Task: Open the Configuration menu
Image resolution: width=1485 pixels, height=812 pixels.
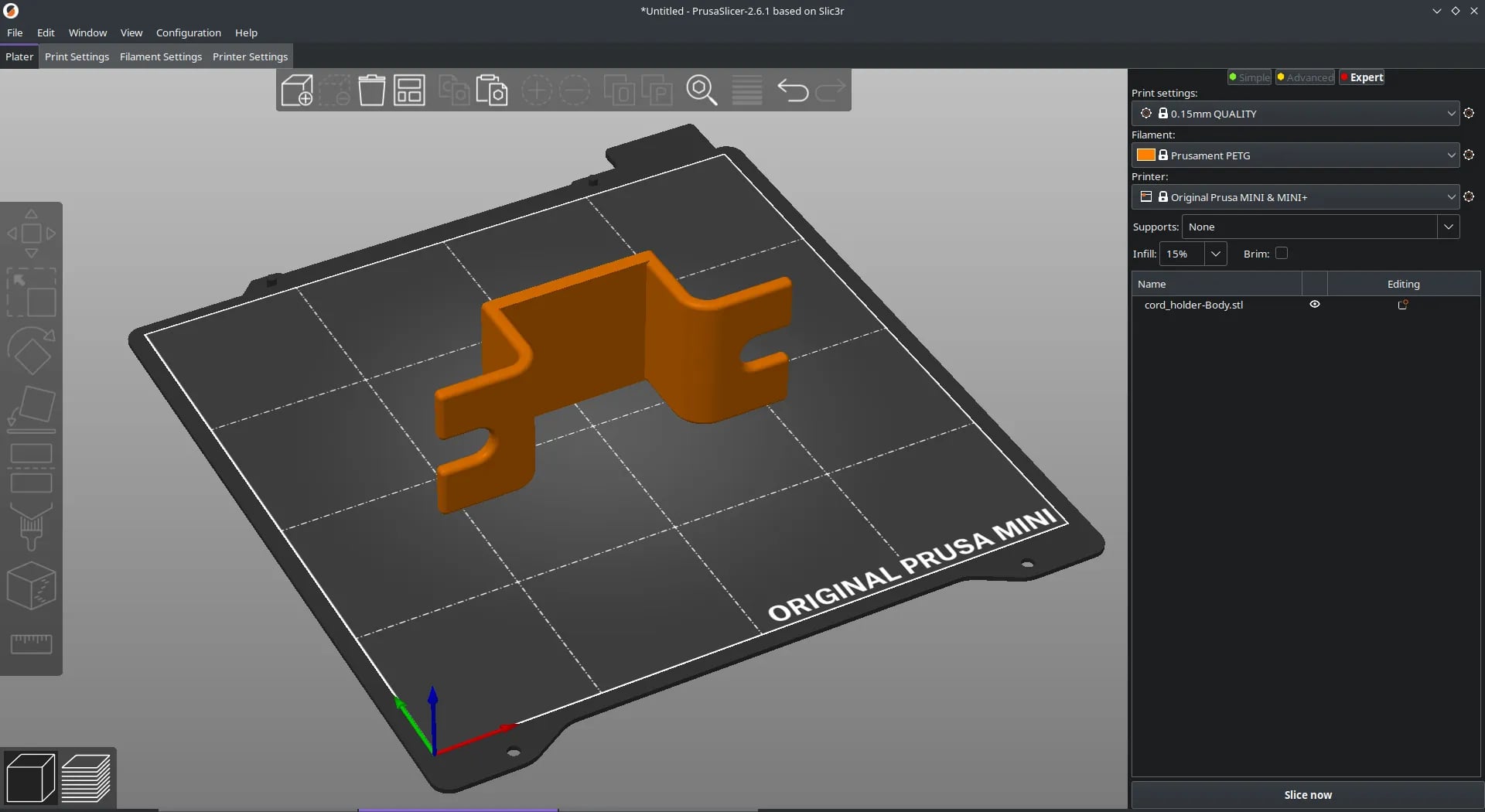Action: tap(189, 32)
